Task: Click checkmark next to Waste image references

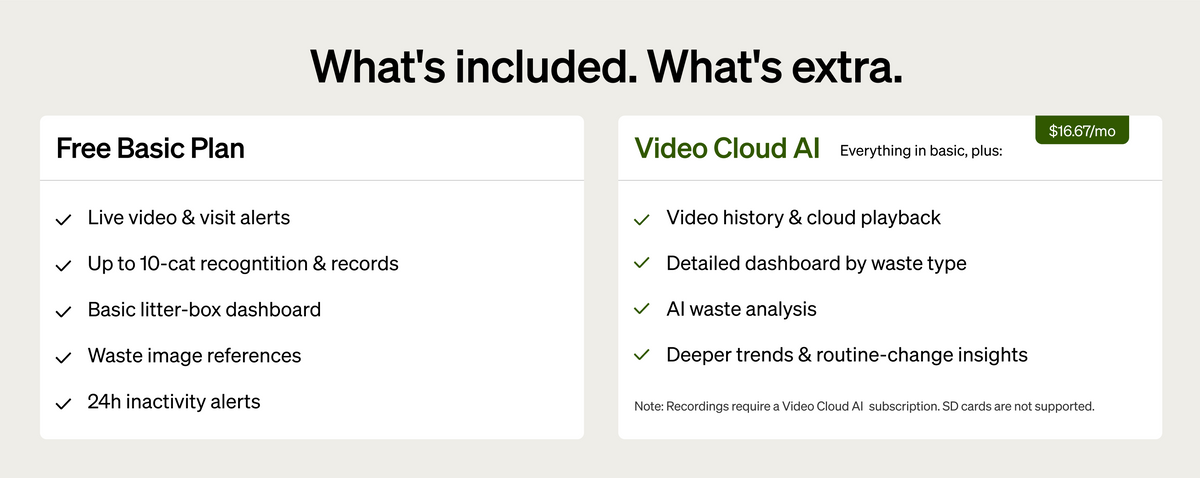Action: point(64,358)
